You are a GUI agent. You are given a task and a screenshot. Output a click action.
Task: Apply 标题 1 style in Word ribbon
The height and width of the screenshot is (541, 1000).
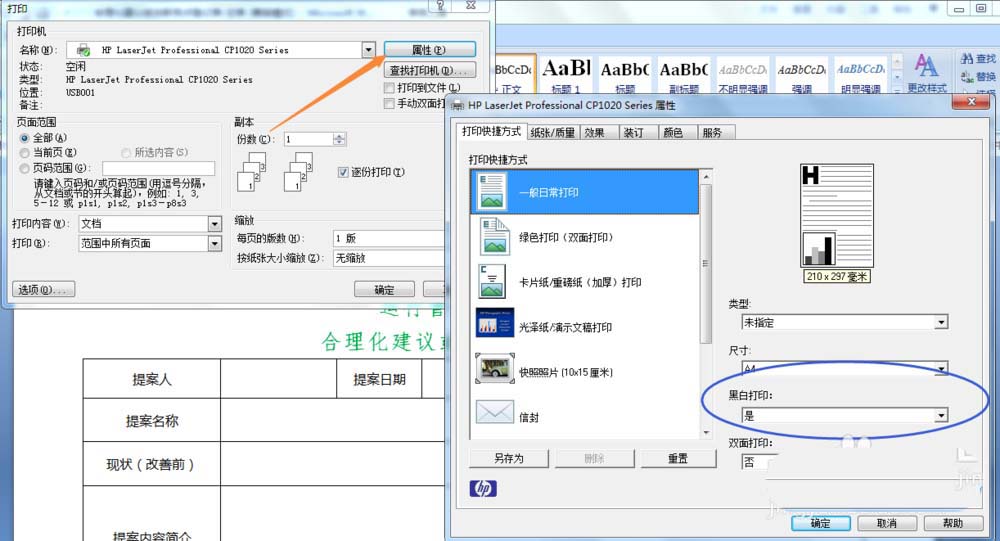coord(566,75)
